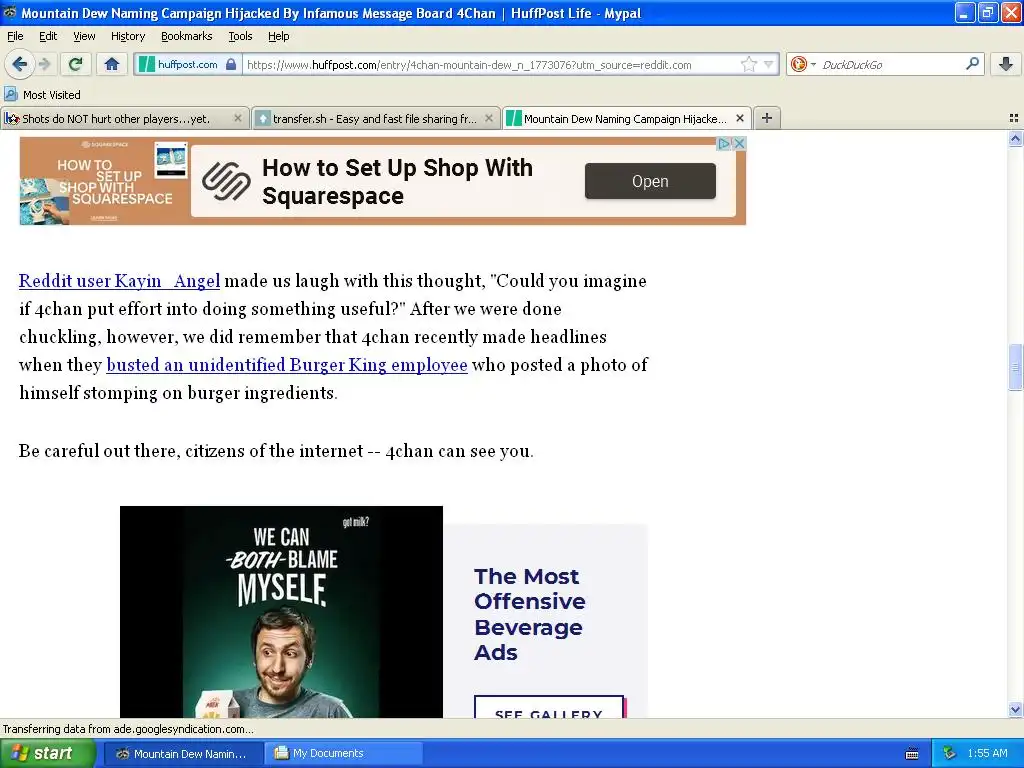Follow 'busted an unidentified Burger King employee' link
The image size is (1024, 768).
287,364
